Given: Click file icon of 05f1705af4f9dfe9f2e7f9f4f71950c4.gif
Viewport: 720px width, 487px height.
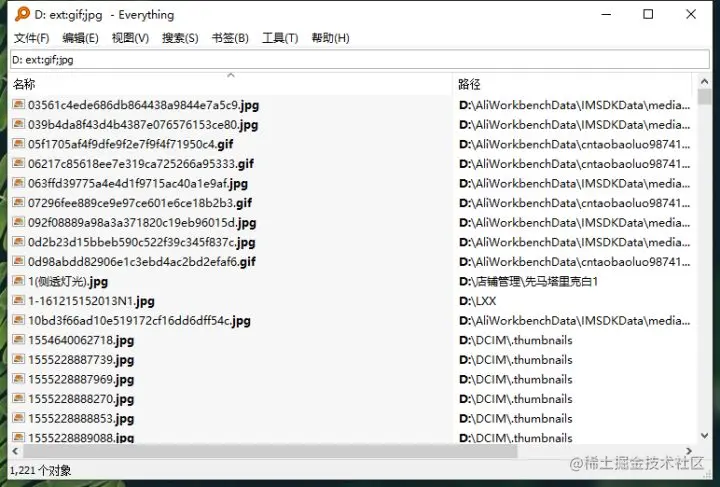Looking at the screenshot, I should 18,144.
